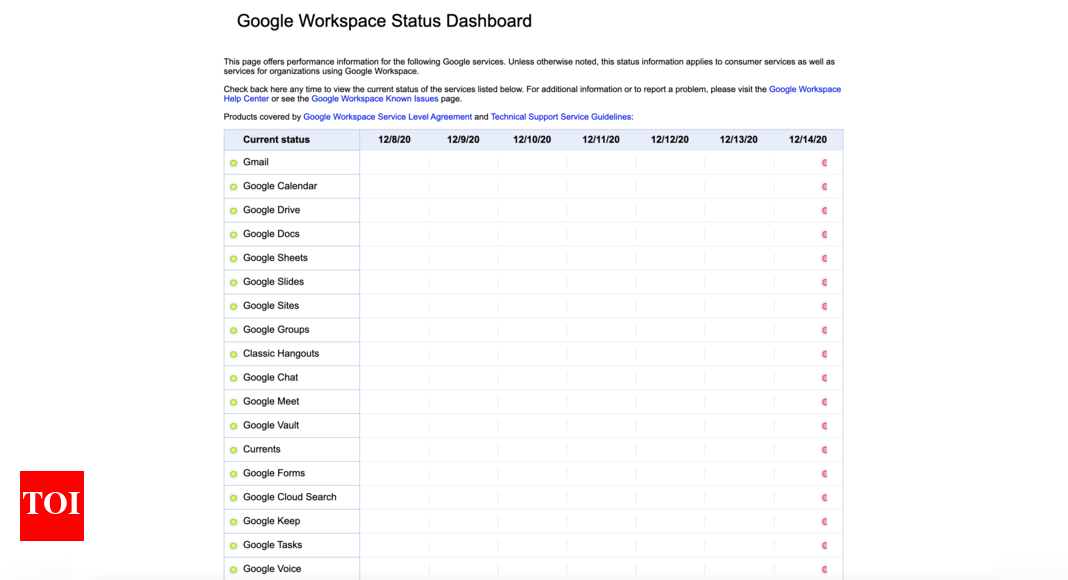Click the green status dot beside Google Keep
1068x580 pixels.
point(234,521)
